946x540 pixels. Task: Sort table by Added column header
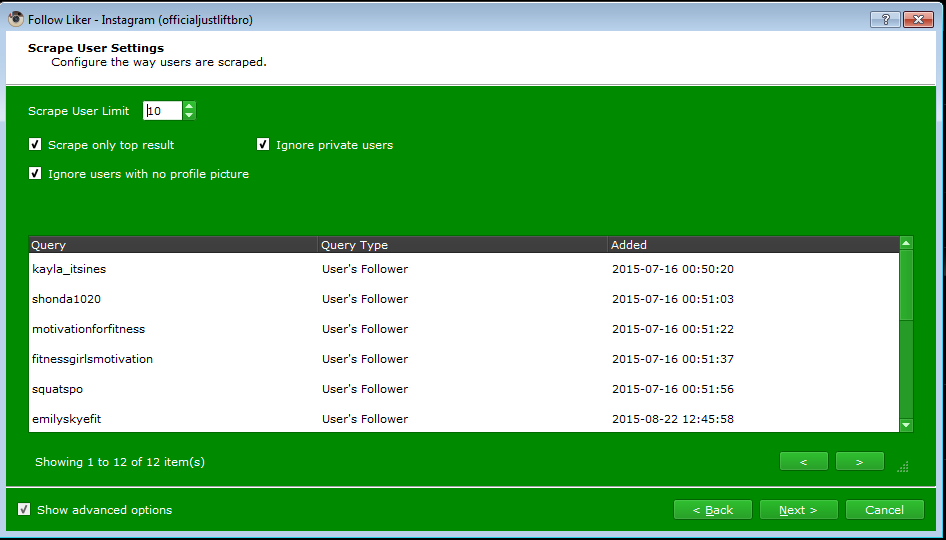753,244
